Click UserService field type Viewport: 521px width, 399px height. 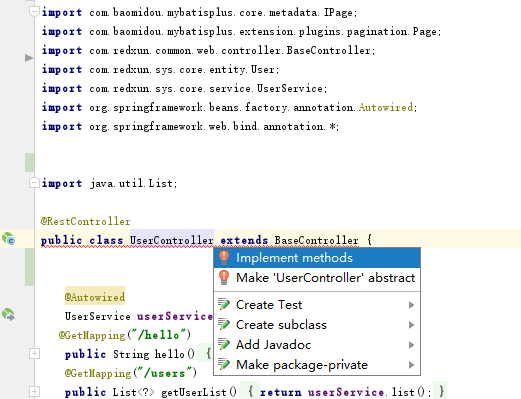tap(98, 316)
